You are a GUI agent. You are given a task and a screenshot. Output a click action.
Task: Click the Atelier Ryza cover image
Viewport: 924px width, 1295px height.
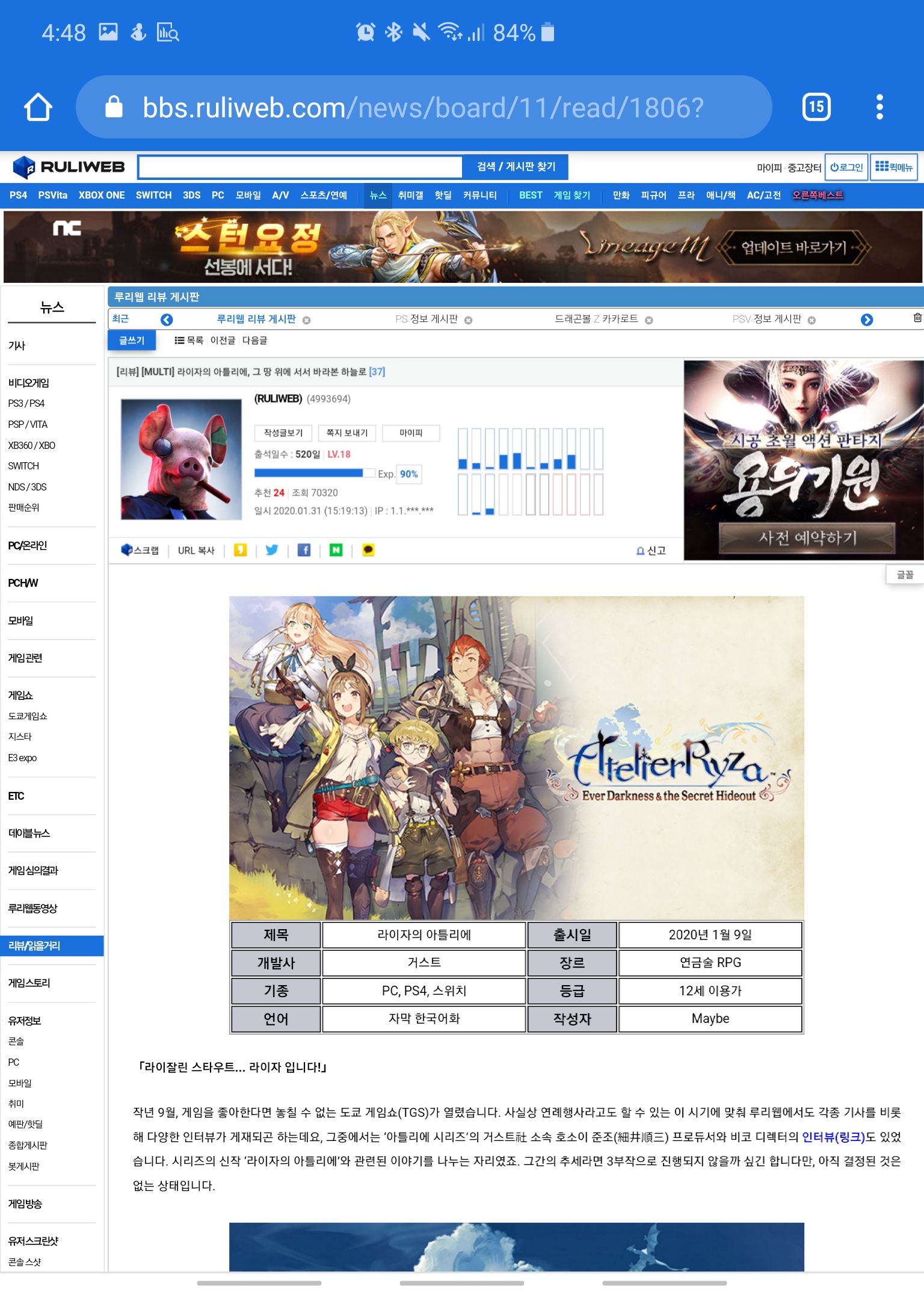pyautogui.click(x=517, y=758)
